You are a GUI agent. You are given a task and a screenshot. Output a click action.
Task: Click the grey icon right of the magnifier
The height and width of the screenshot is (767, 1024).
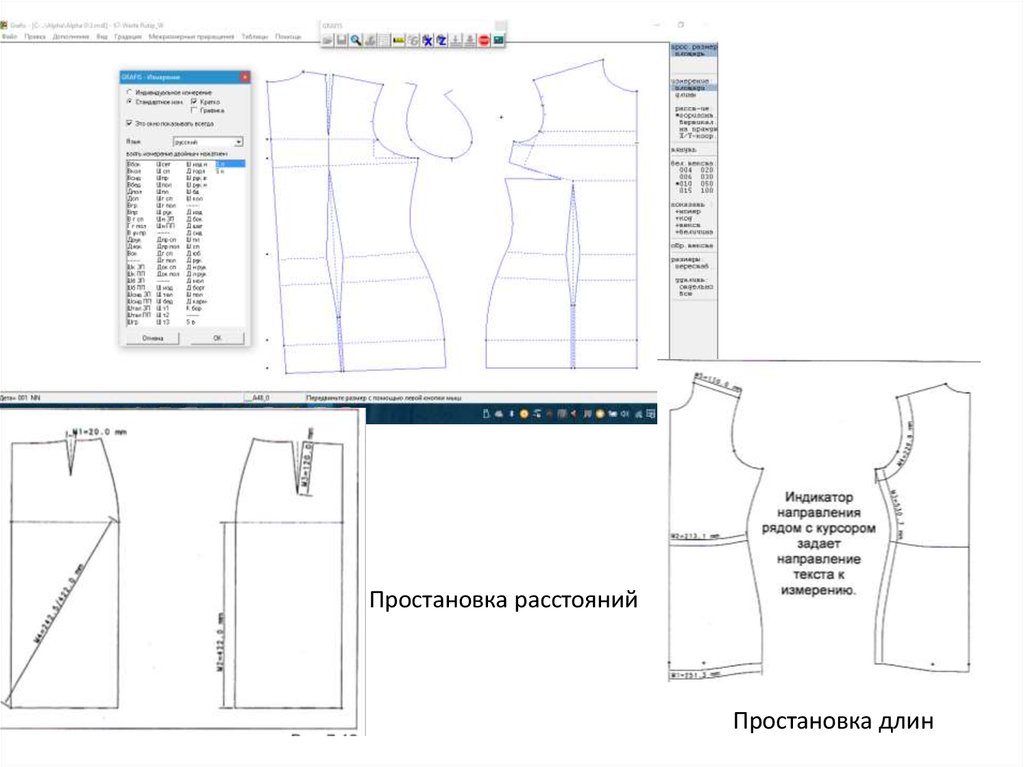click(370, 41)
